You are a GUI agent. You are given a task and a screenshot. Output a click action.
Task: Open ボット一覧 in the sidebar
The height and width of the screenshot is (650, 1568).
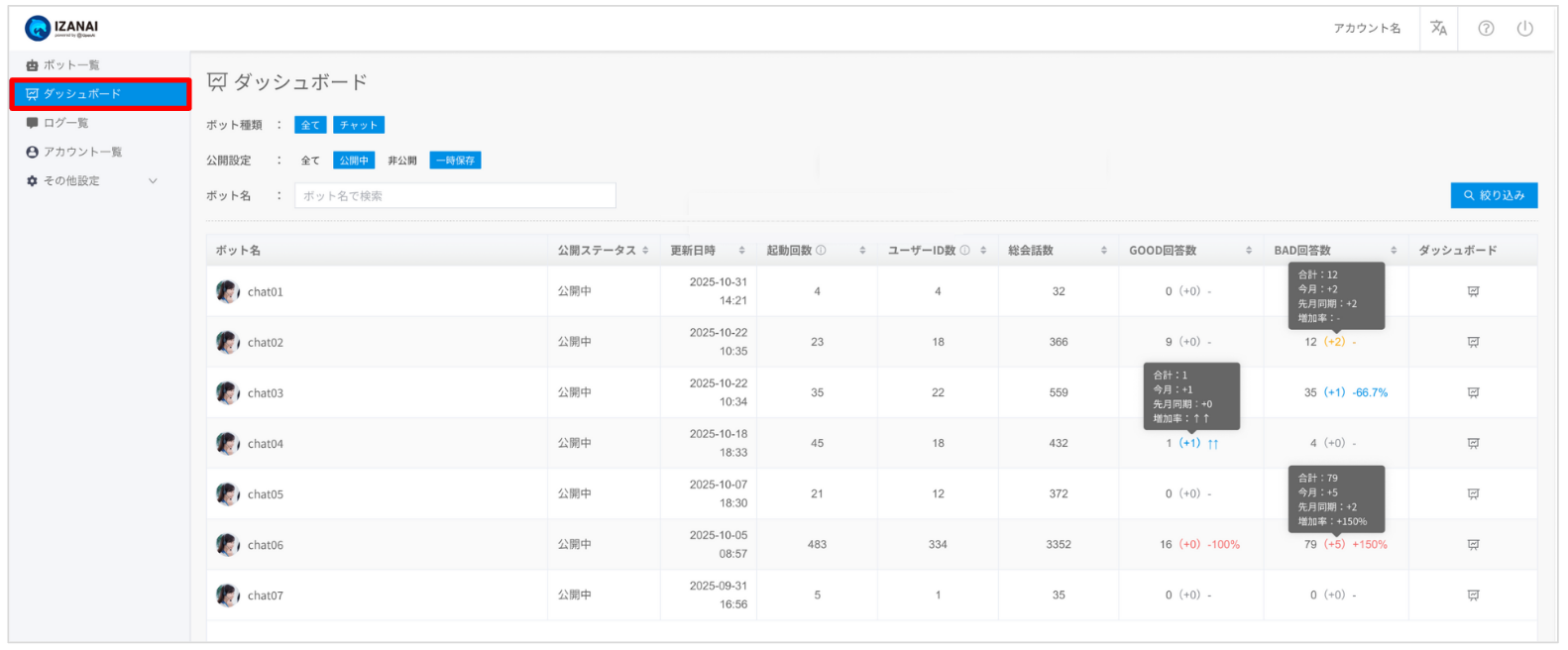point(70,65)
